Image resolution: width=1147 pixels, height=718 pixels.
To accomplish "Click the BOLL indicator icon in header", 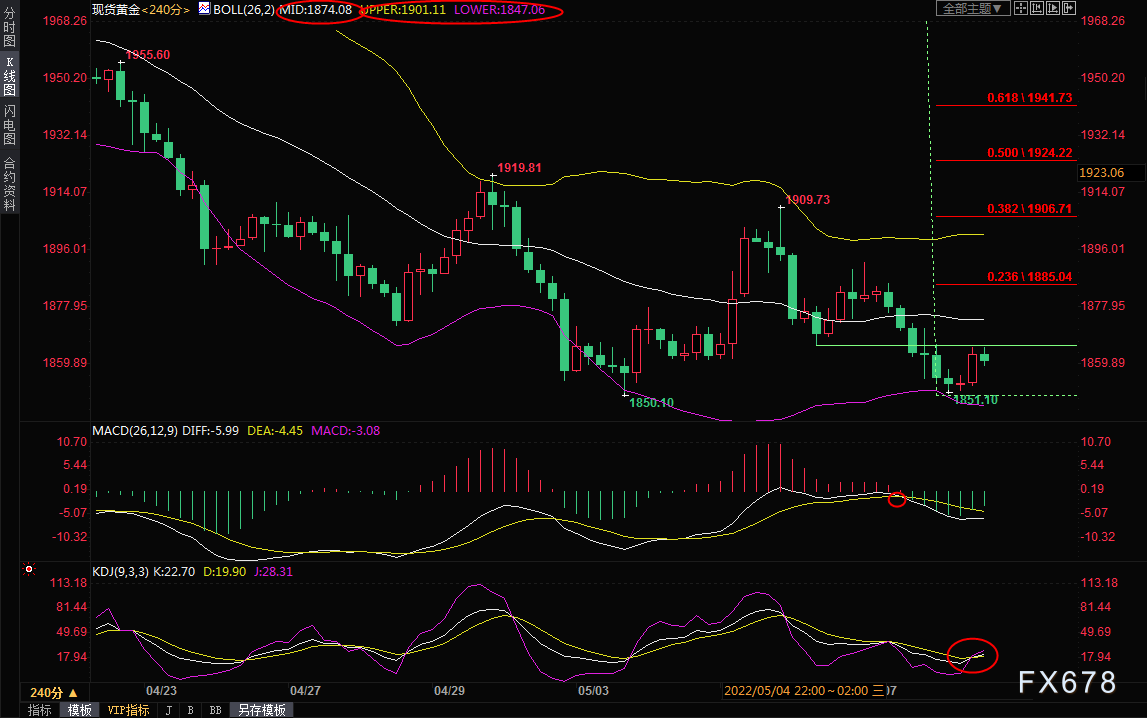I will point(204,9).
